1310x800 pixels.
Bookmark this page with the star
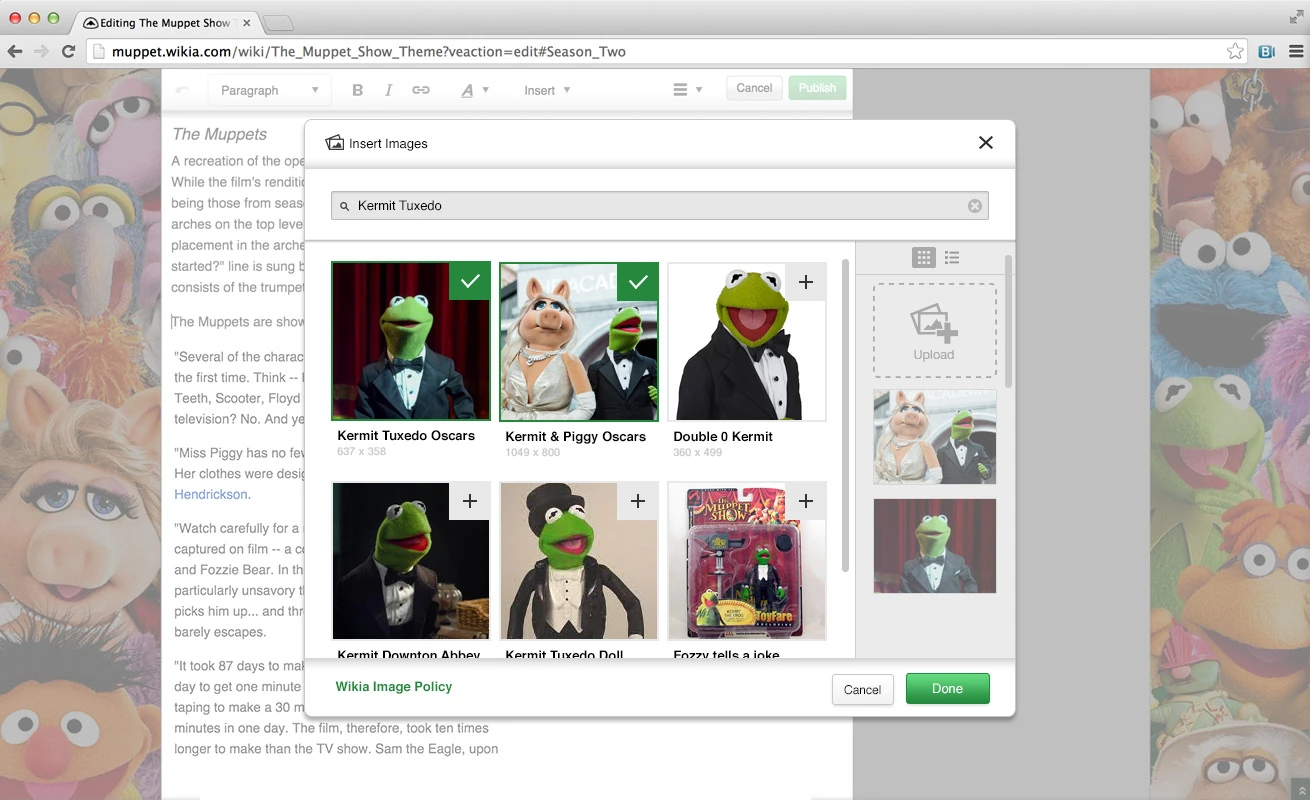(1236, 51)
